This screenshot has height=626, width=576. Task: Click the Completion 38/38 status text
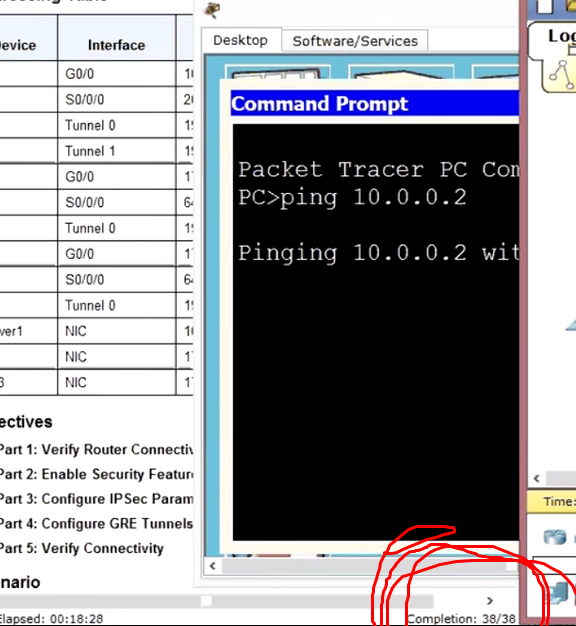(x=461, y=619)
